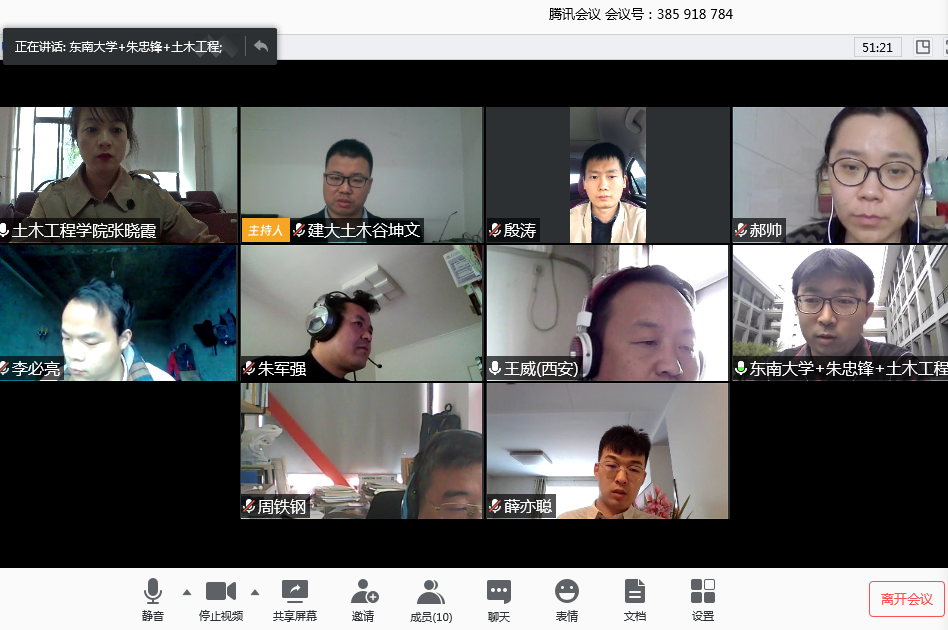
Task: Select the 王威(西安) video tile
Action: pyautogui.click(x=607, y=313)
